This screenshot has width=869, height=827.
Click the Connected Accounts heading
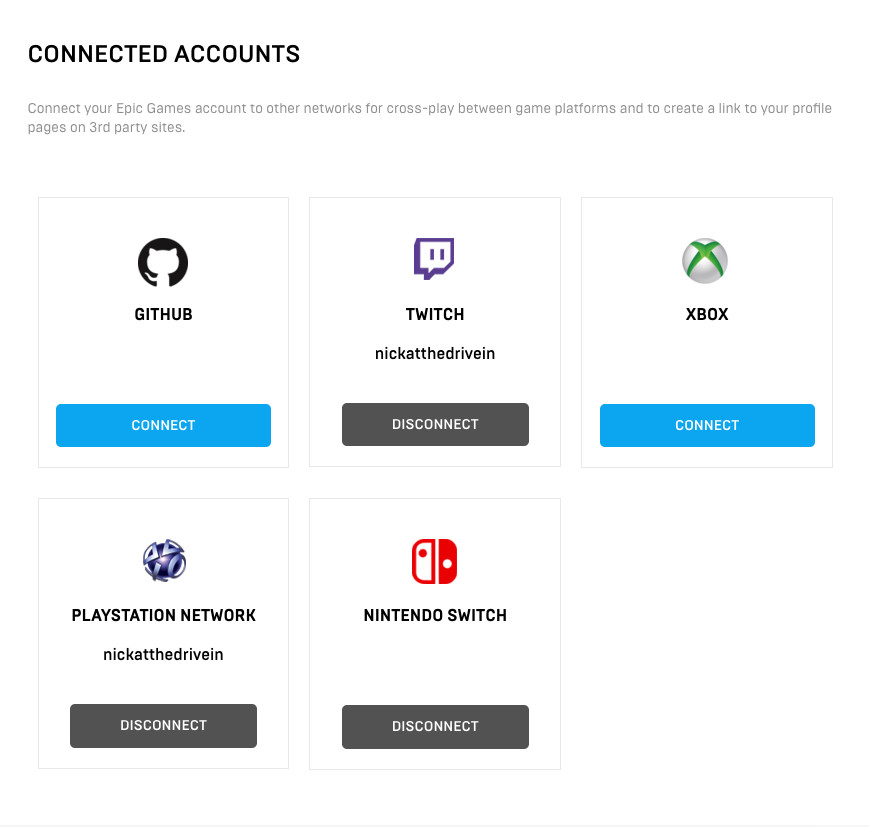(164, 54)
